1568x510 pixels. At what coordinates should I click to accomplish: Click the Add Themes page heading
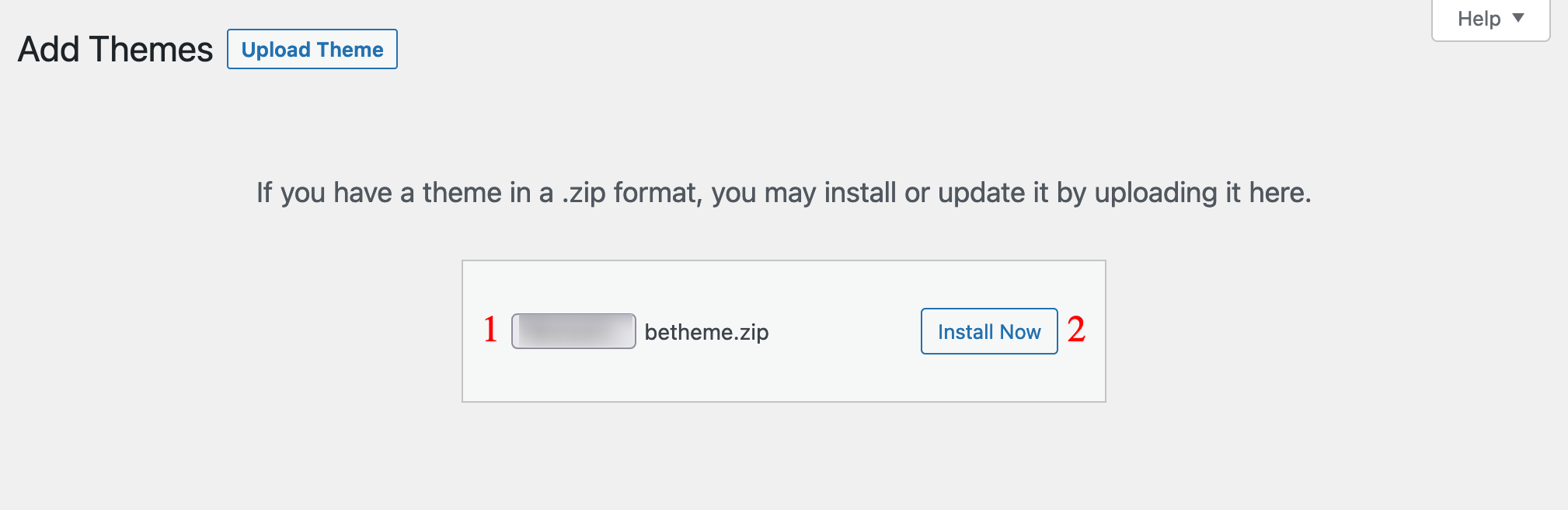pyautogui.click(x=113, y=49)
